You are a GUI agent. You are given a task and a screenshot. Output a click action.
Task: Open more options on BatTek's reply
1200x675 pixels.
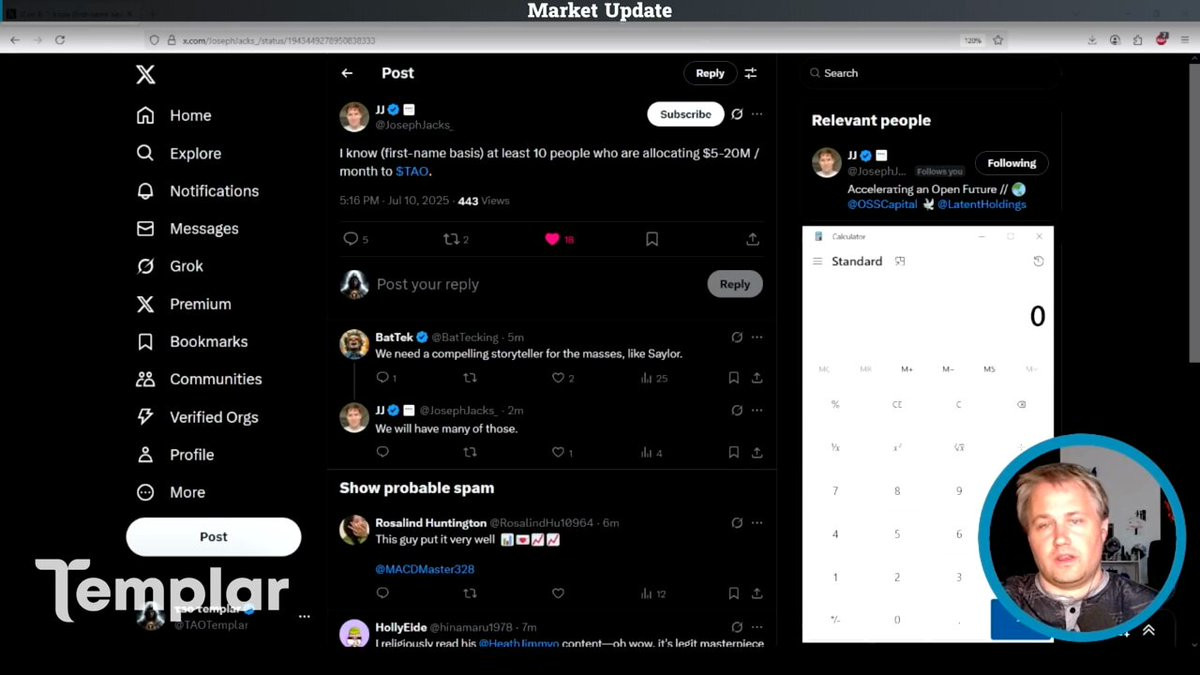click(x=757, y=337)
